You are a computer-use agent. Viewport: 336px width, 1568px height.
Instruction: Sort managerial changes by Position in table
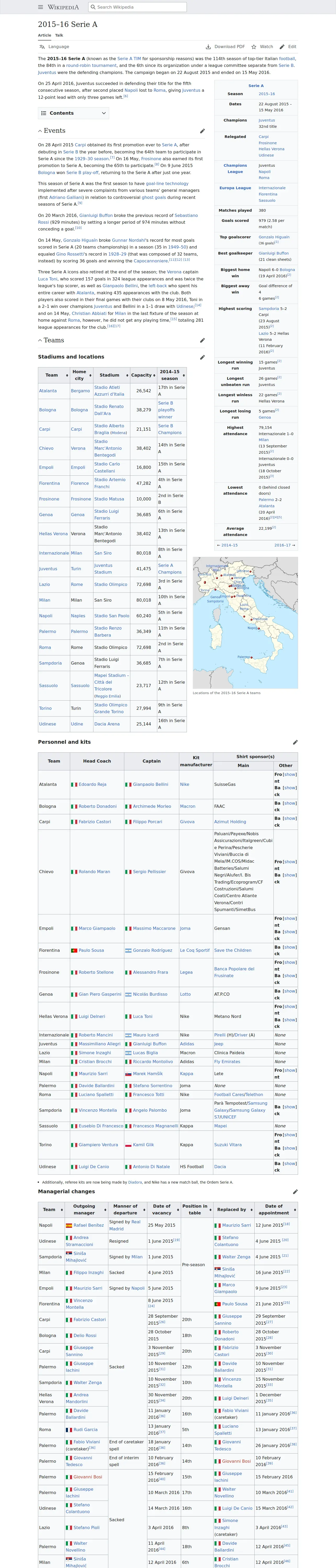click(210, 1209)
